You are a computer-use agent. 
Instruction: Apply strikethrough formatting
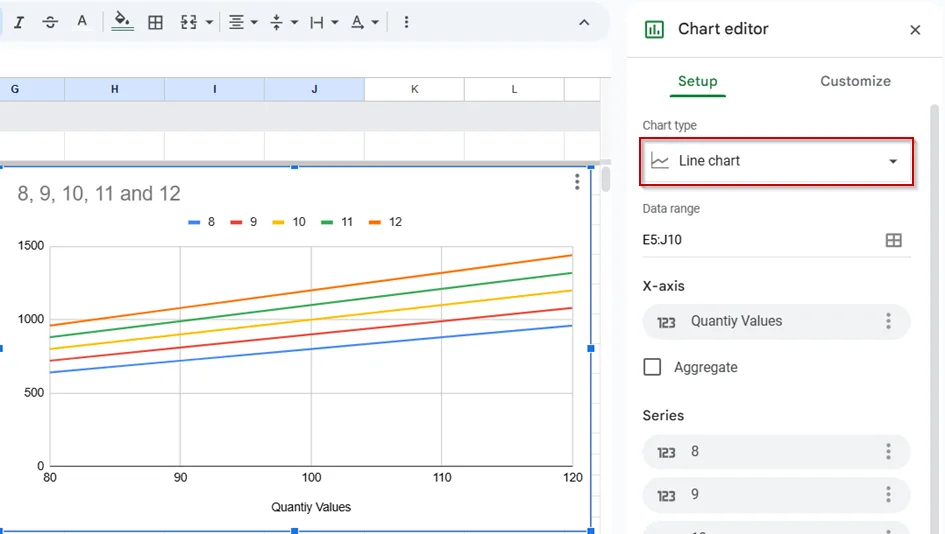coord(50,22)
